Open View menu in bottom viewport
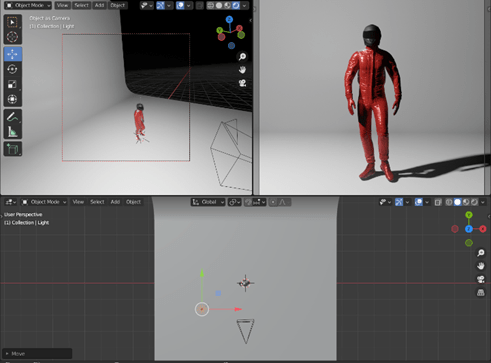 point(78,202)
